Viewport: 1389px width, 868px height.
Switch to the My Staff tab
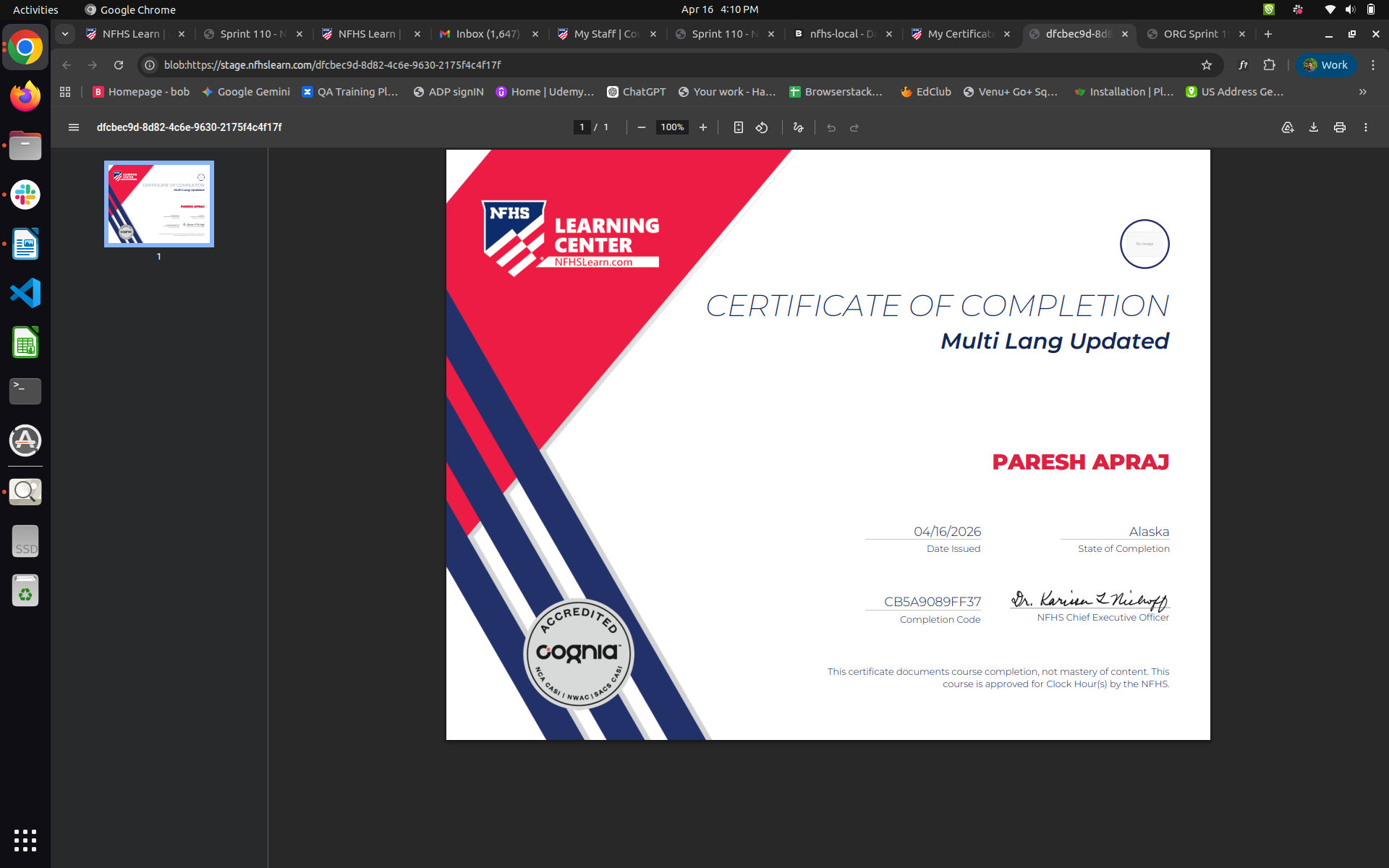tap(606, 34)
